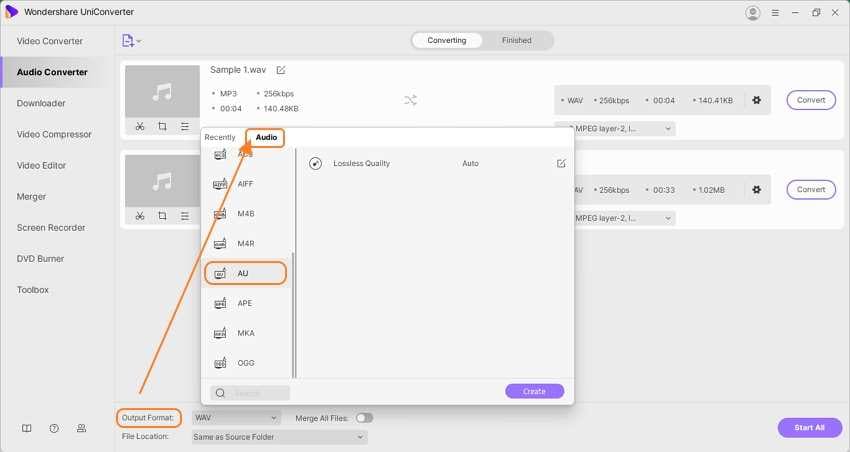Expand first file's MPEG layer-2 dropdown

[620, 128]
